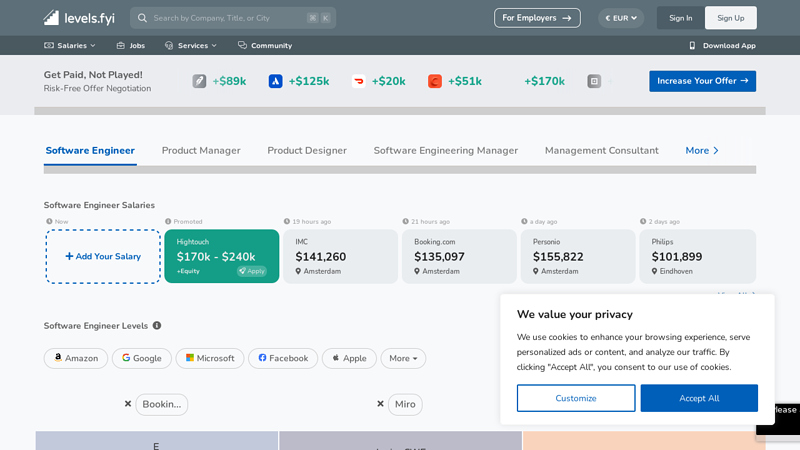Click the Services icon in the nav bar
The image size is (800, 450).
169,45
